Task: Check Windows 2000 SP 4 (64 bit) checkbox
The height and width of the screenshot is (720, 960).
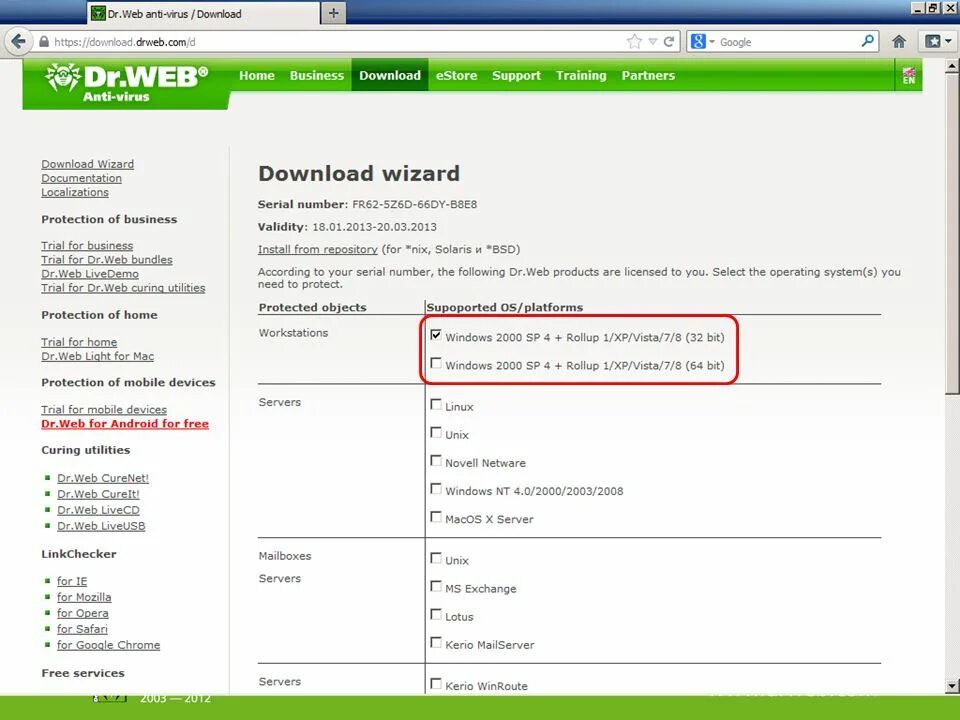Action: coord(436,363)
